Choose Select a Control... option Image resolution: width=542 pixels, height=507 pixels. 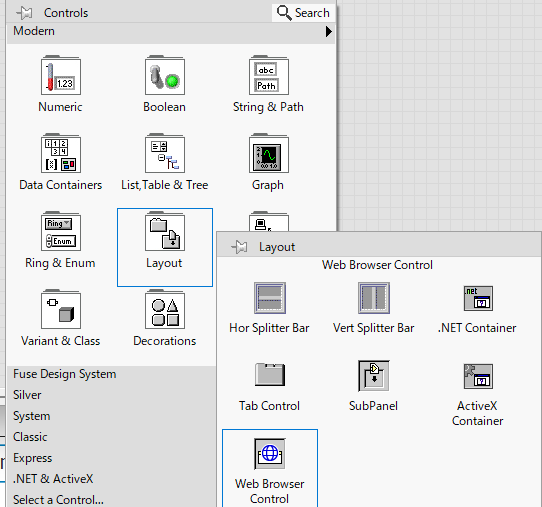tap(111, 500)
